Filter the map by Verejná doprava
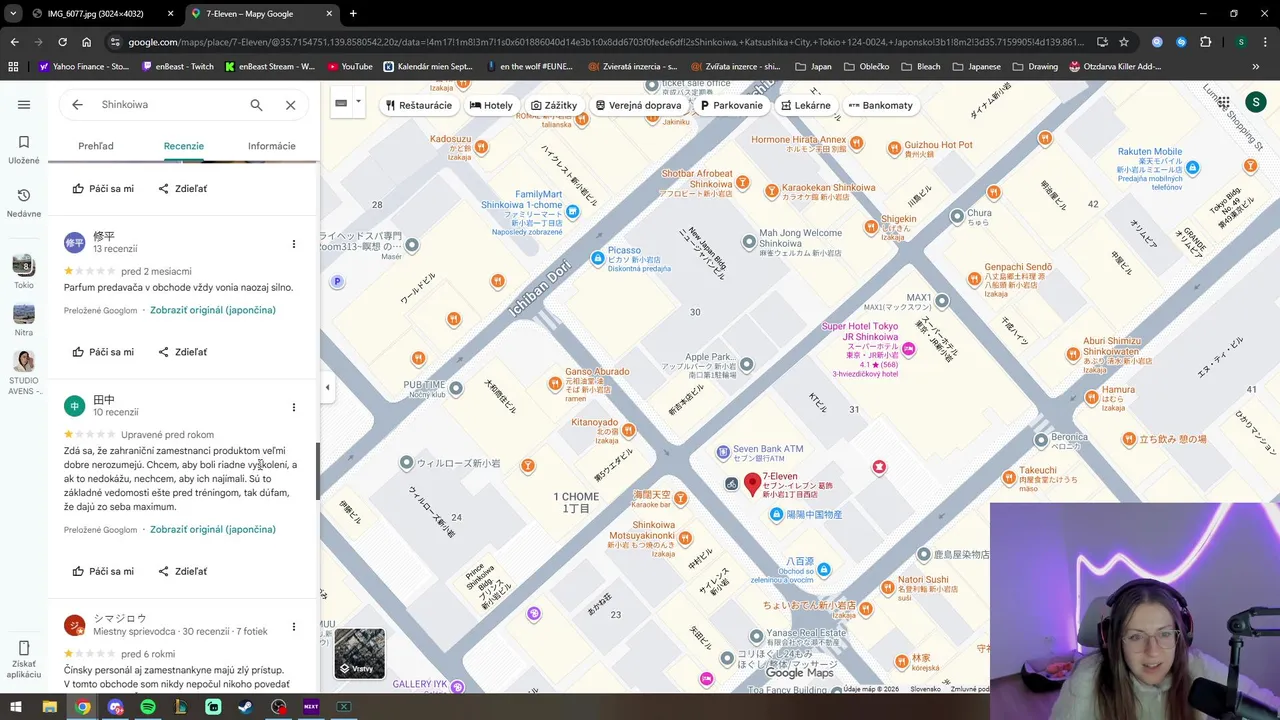This screenshot has height=720, width=1280. coord(638,105)
